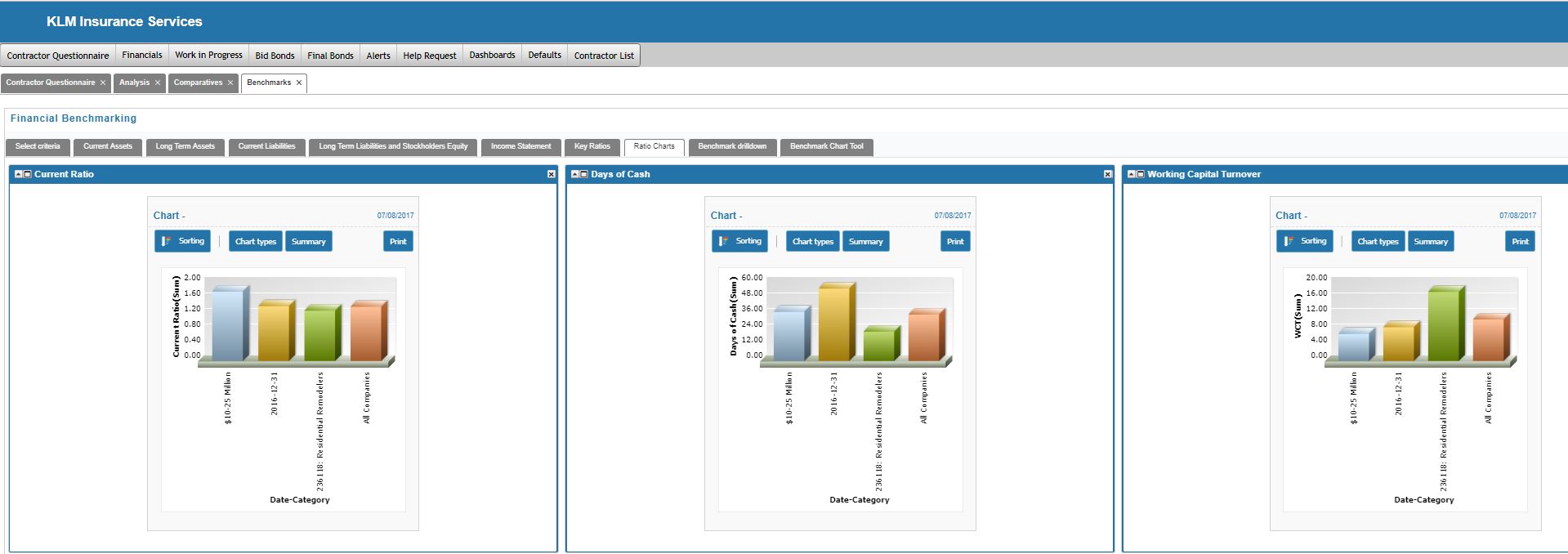The image size is (1568, 554).
Task: Open Sorting in the Current Ratio chart
Action: pos(183,241)
